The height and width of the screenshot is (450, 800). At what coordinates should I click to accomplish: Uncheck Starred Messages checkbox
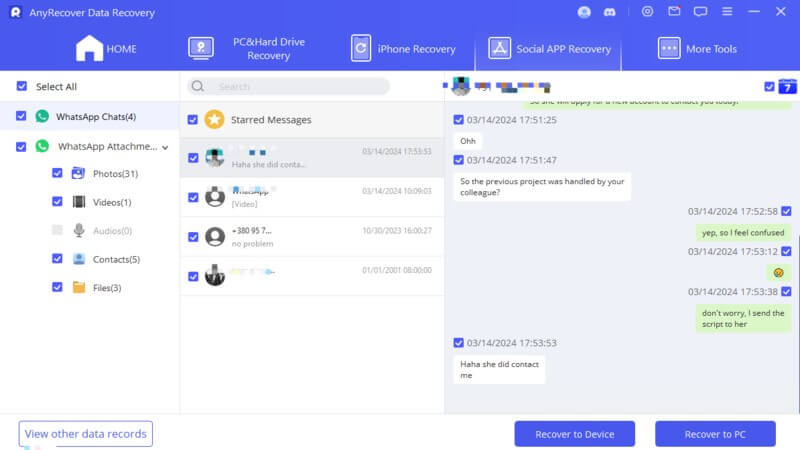point(192,119)
